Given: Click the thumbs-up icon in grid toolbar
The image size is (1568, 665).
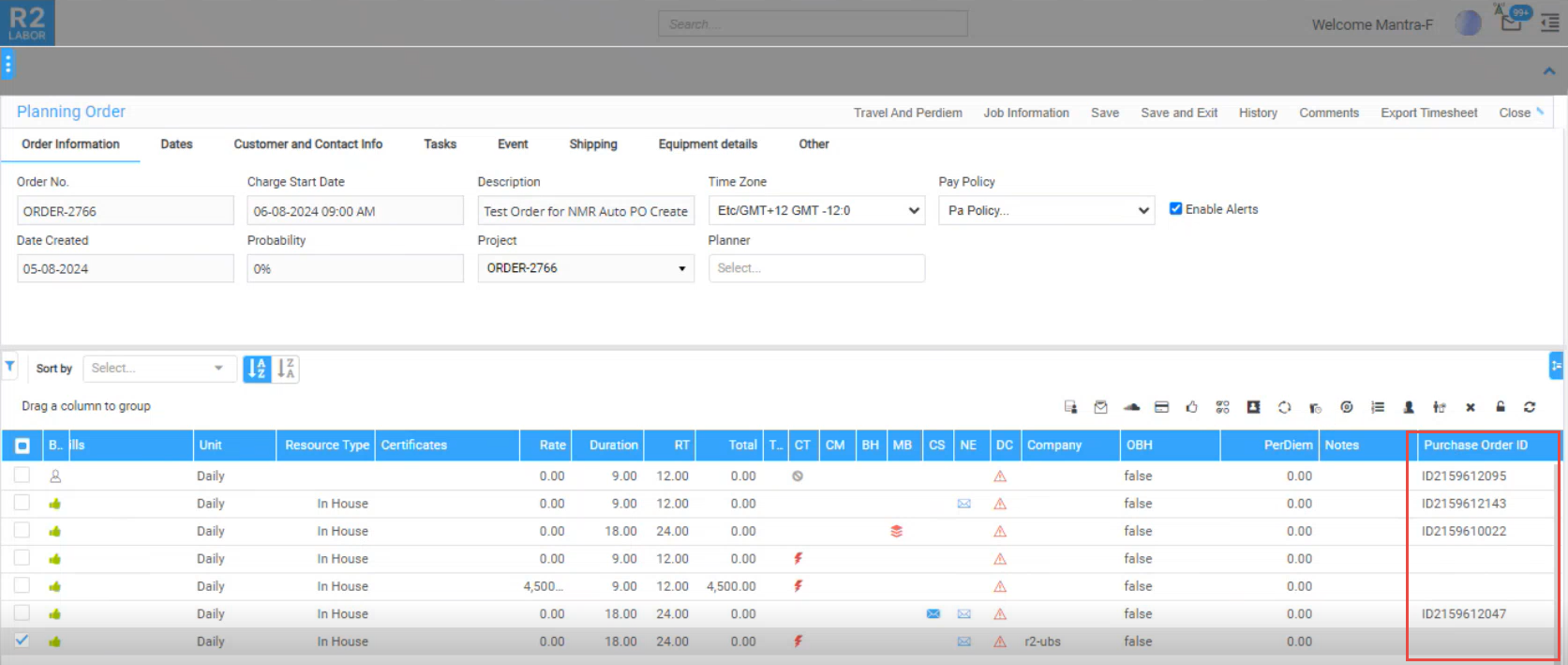Looking at the screenshot, I should coord(1191,407).
